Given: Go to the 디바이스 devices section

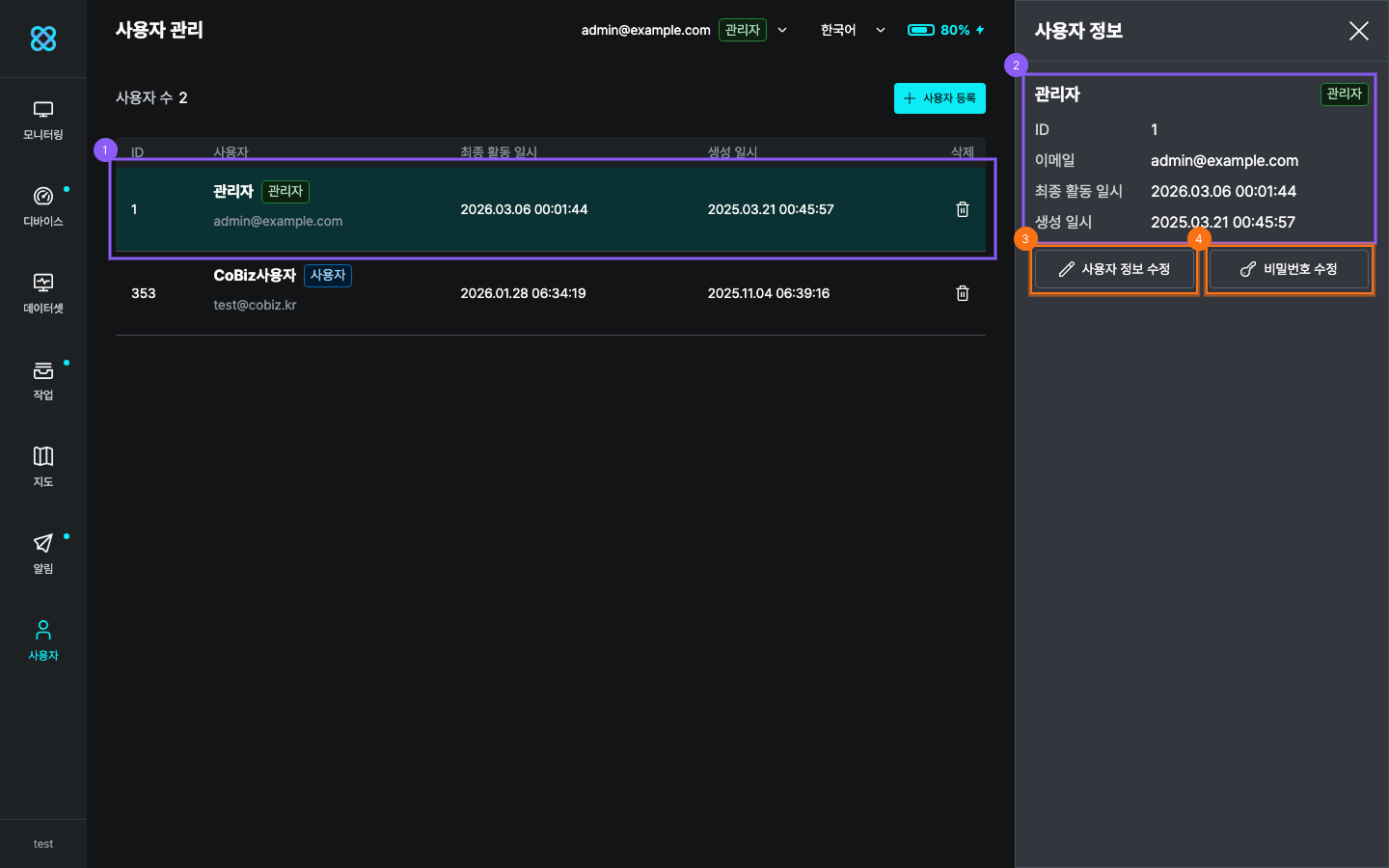Looking at the screenshot, I should tap(43, 207).
